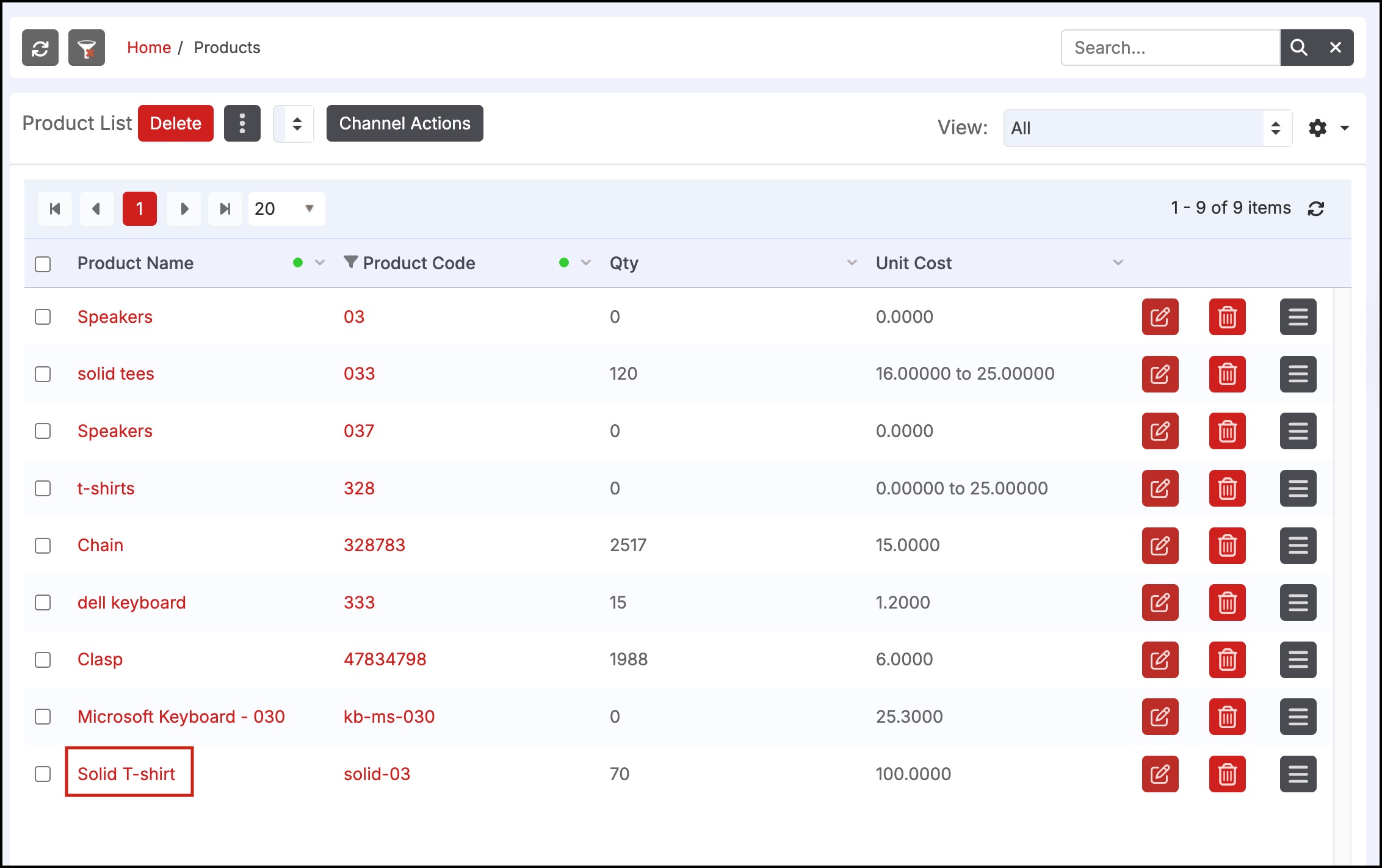The width and height of the screenshot is (1382, 868).
Task: Check the Chain row checkbox
Action: pyautogui.click(x=43, y=546)
